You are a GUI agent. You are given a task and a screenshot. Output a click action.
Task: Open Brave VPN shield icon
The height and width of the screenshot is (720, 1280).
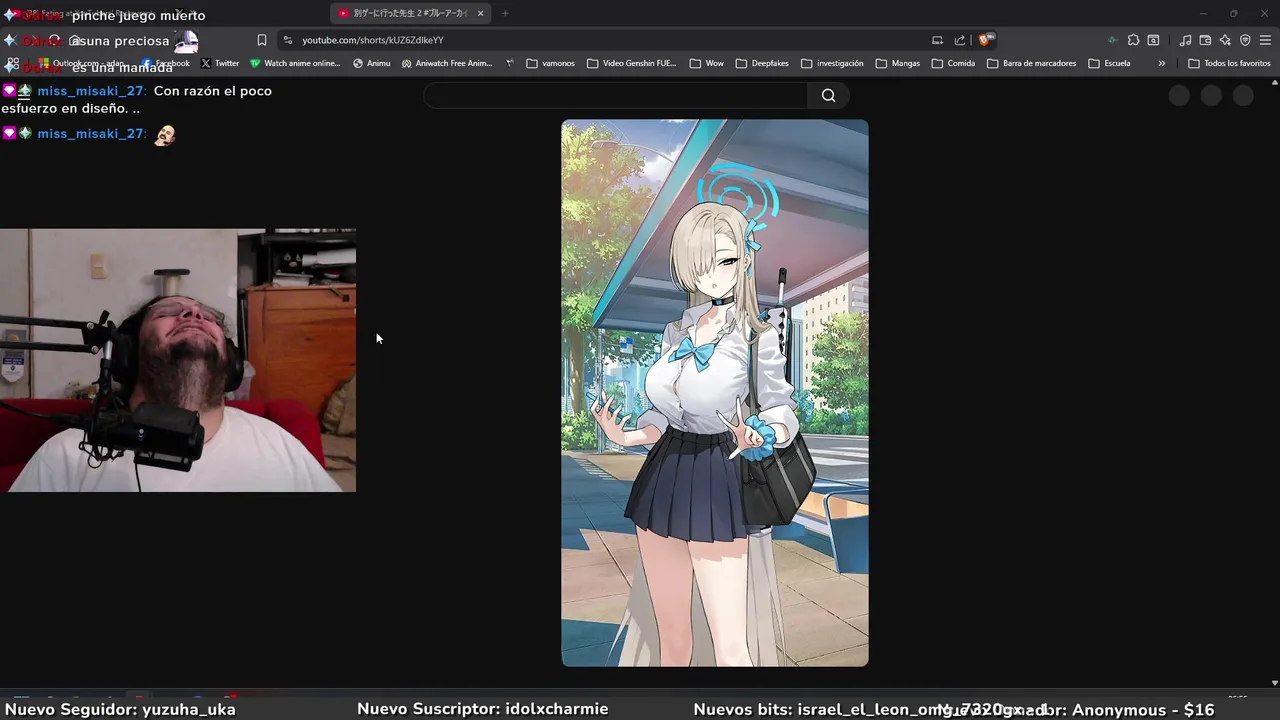[1245, 40]
